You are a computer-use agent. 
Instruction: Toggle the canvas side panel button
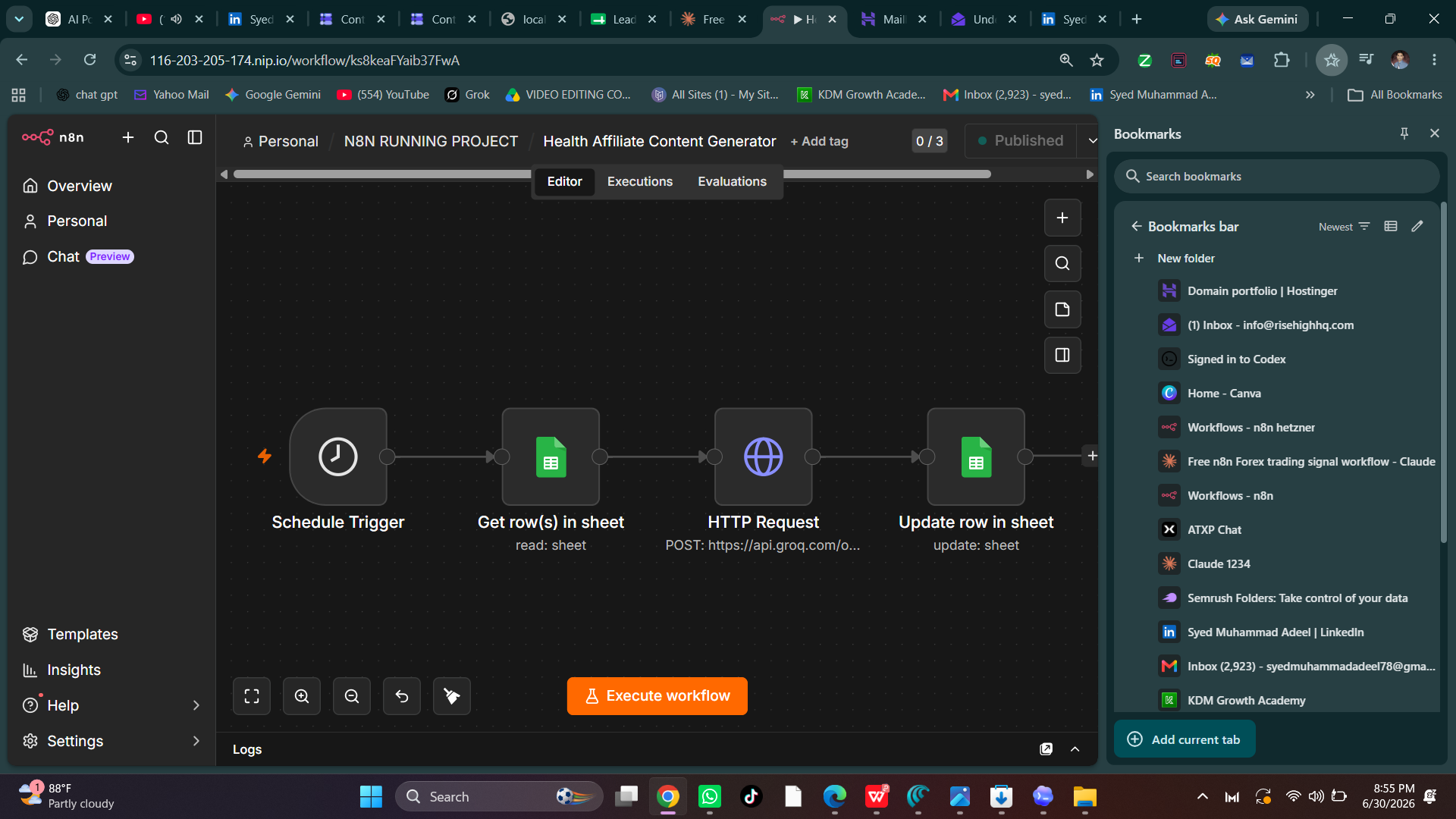click(x=1062, y=355)
